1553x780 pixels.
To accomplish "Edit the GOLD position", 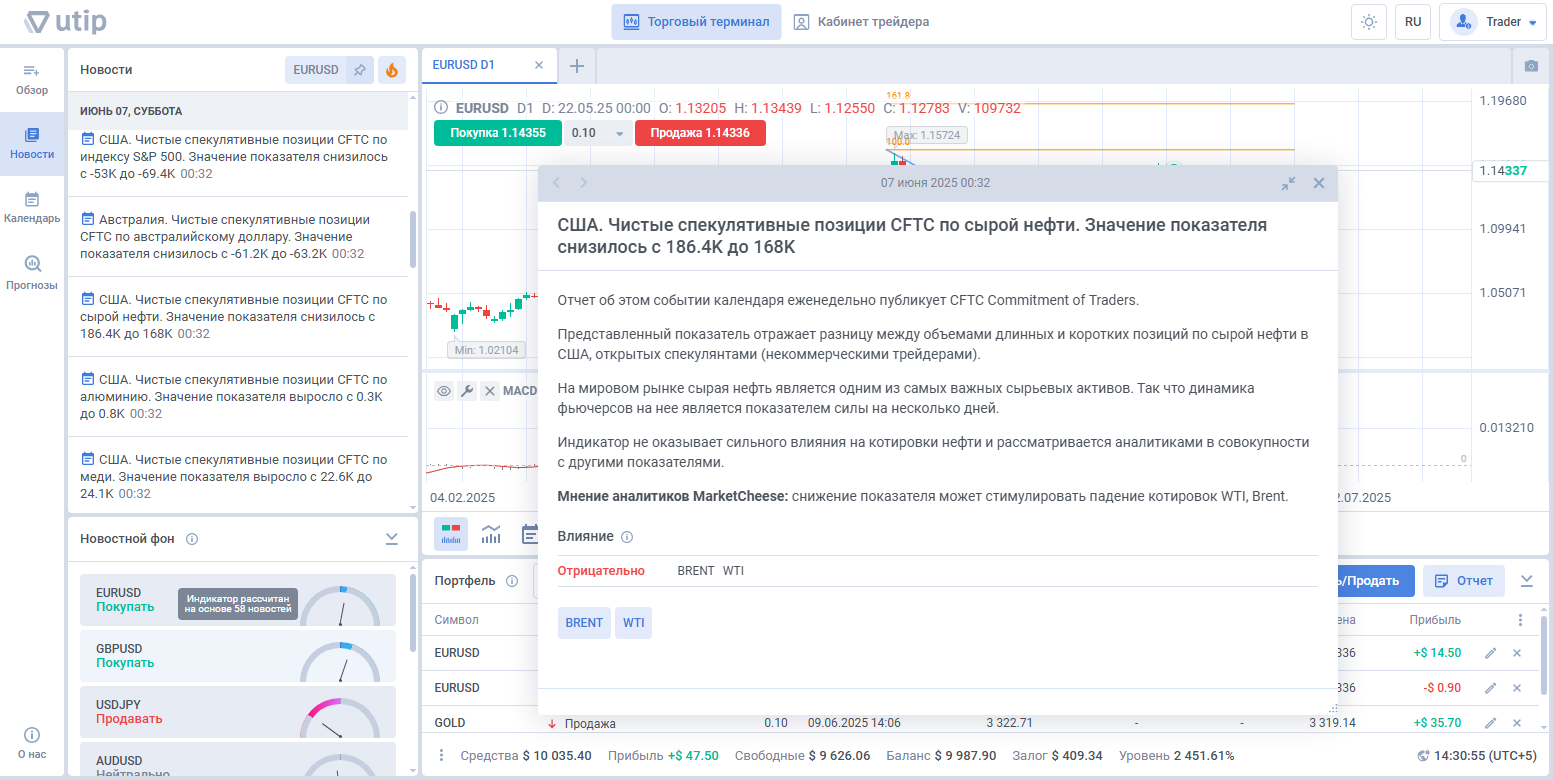I will point(1491,723).
